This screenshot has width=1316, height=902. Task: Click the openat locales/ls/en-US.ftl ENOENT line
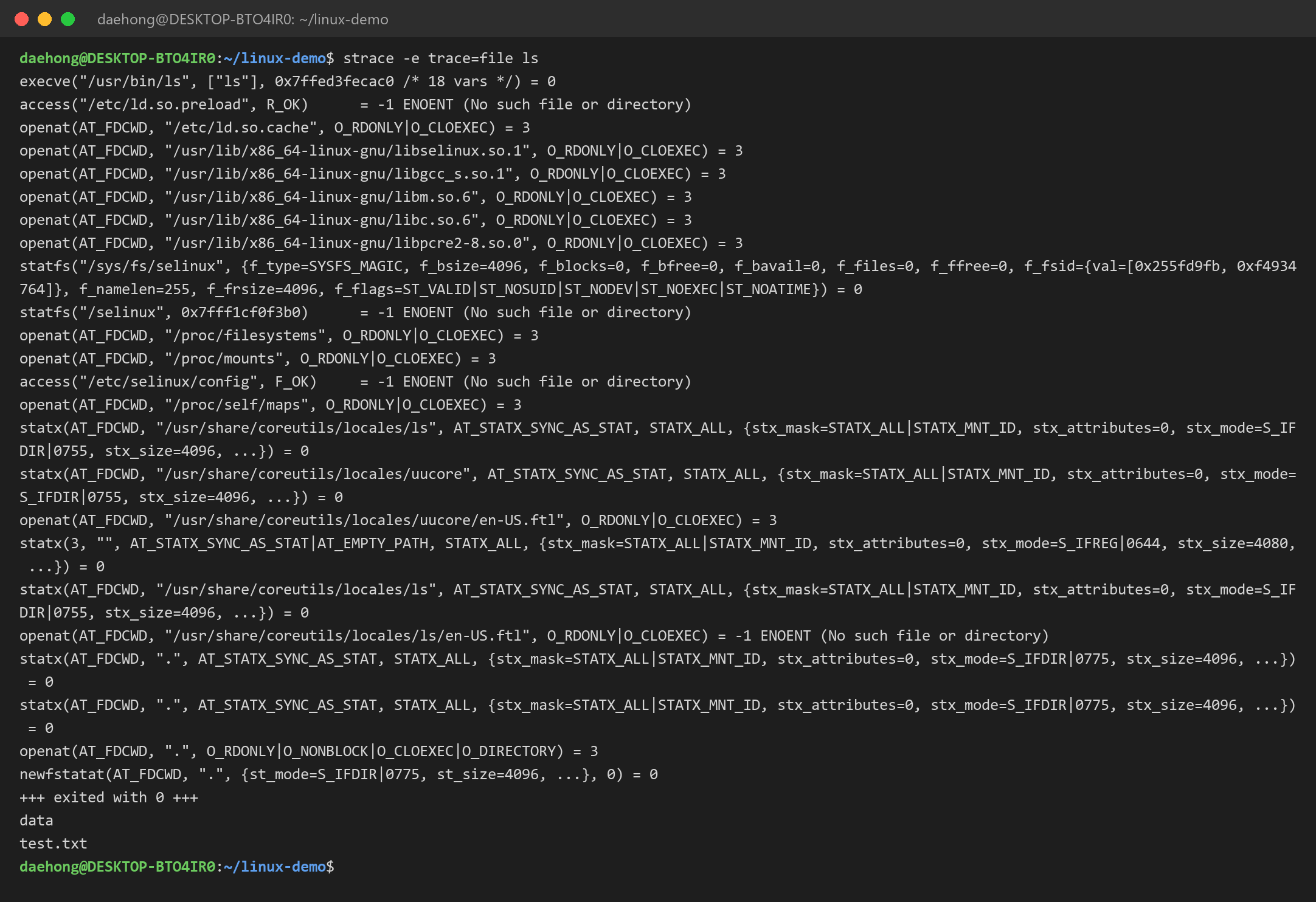click(x=535, y=636)
